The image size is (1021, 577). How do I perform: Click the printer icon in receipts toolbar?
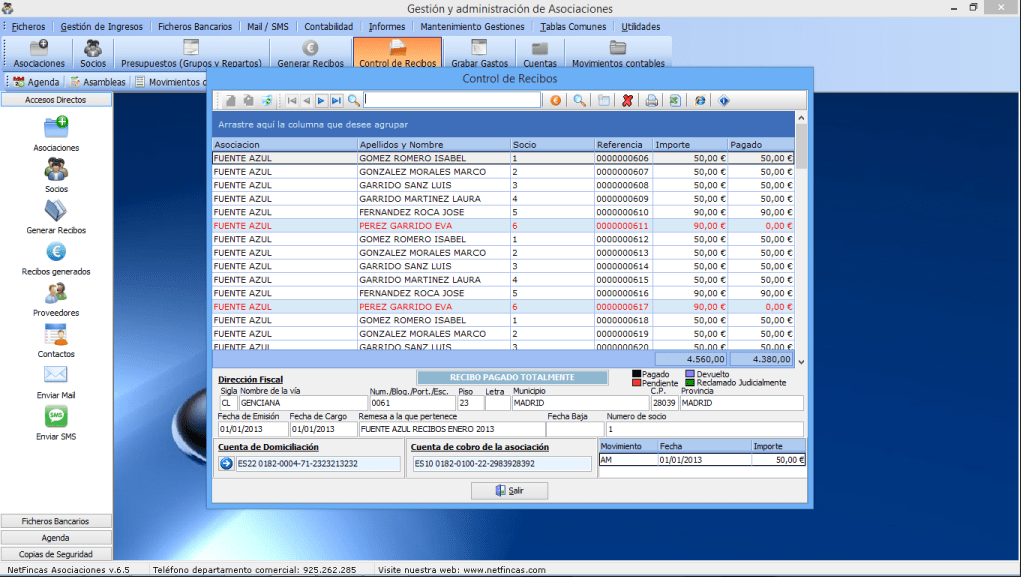(651, 100)
